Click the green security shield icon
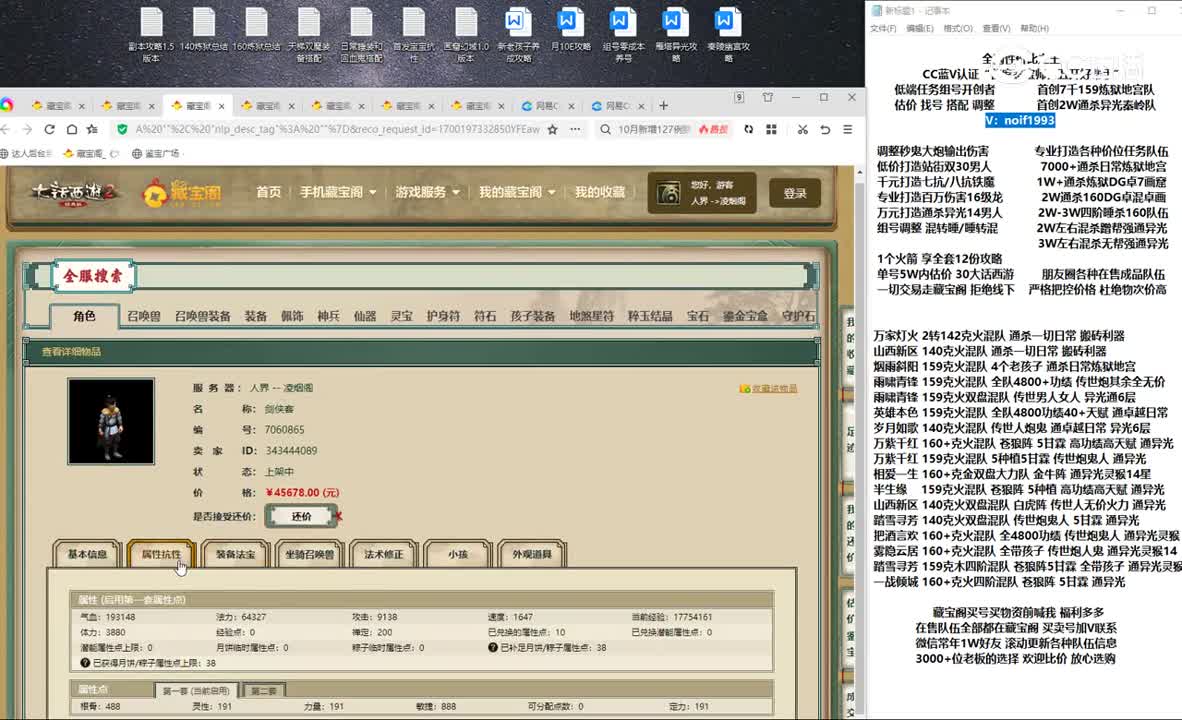This screenshot has width=1182, height=720. [x=122, y=130]
